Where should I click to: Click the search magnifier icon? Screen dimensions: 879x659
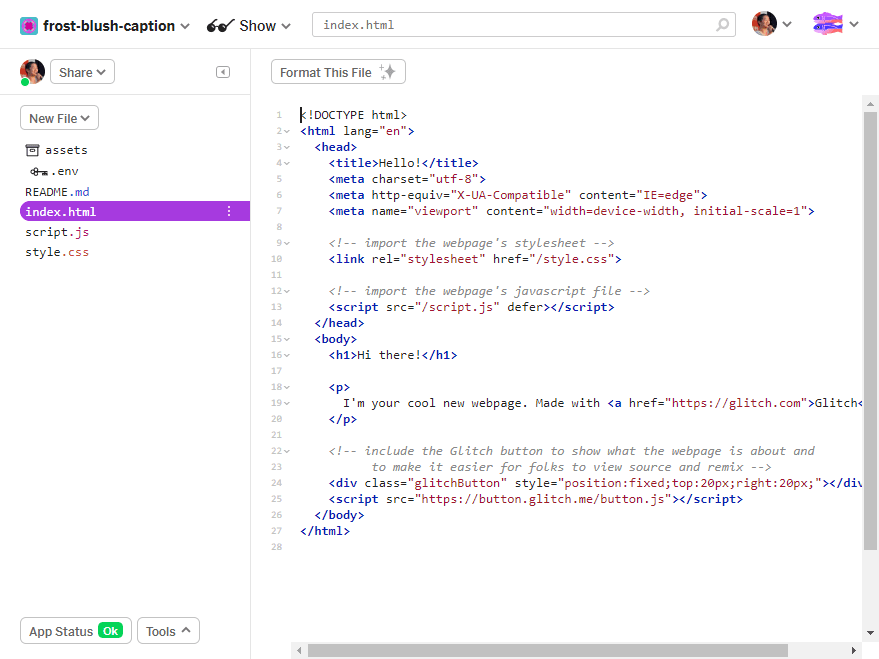723,25
